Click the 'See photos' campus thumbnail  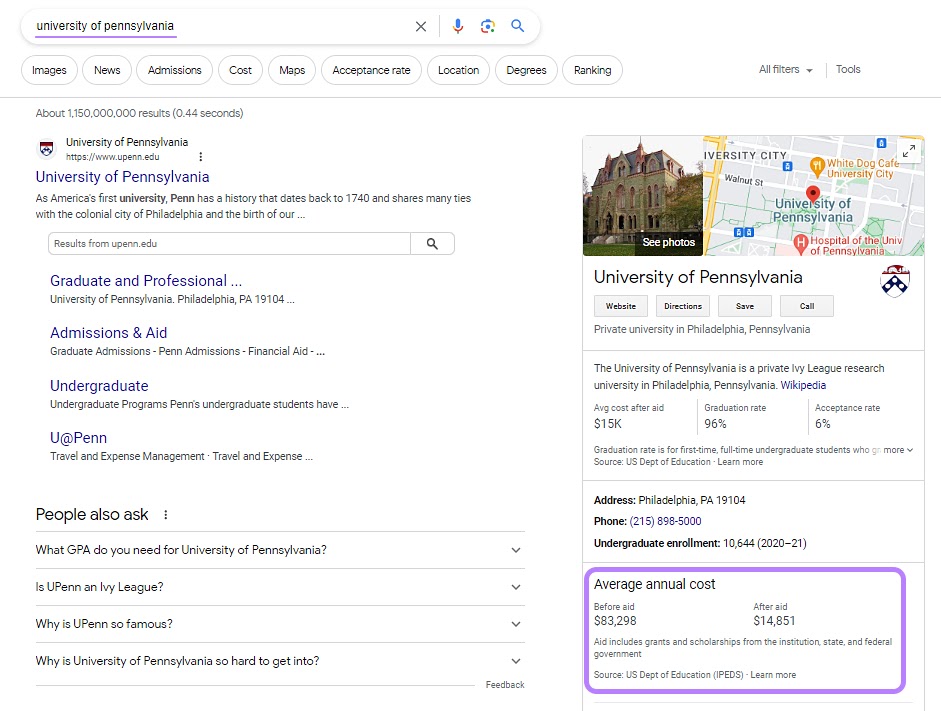[642, 196]
